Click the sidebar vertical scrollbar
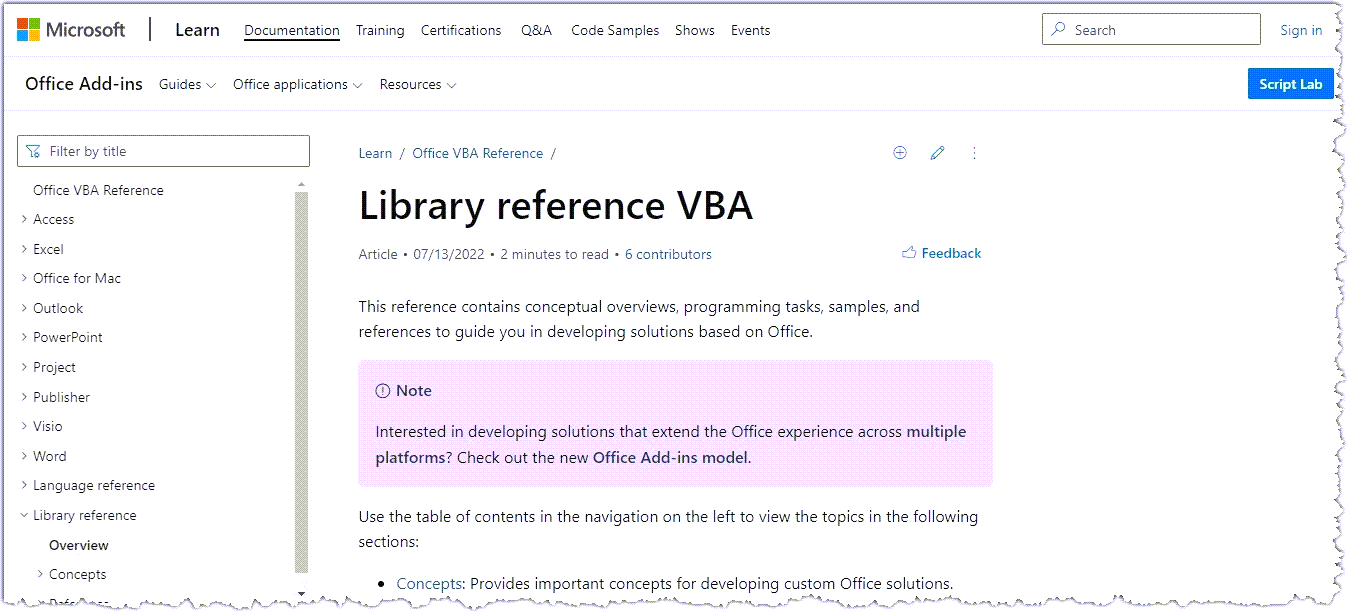Viewport: 1353px width, 615px height. point(302,380)
